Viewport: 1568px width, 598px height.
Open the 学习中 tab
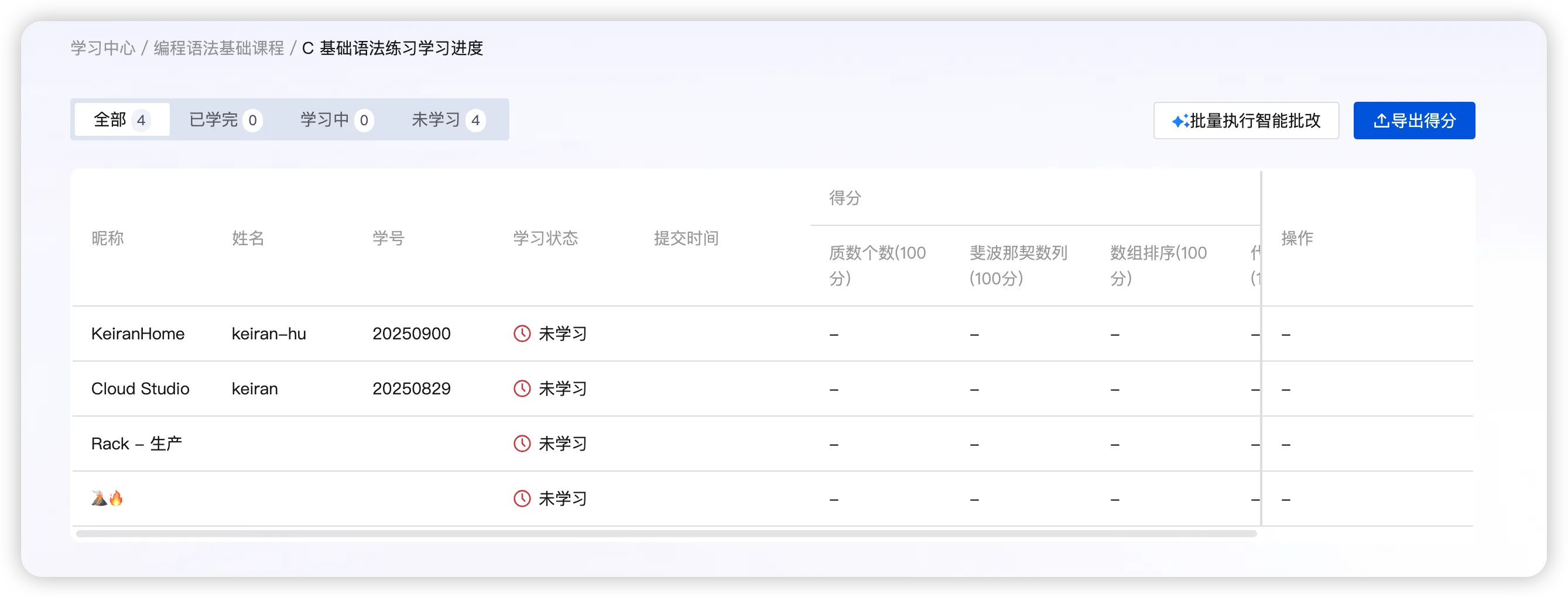pos(336,120)
